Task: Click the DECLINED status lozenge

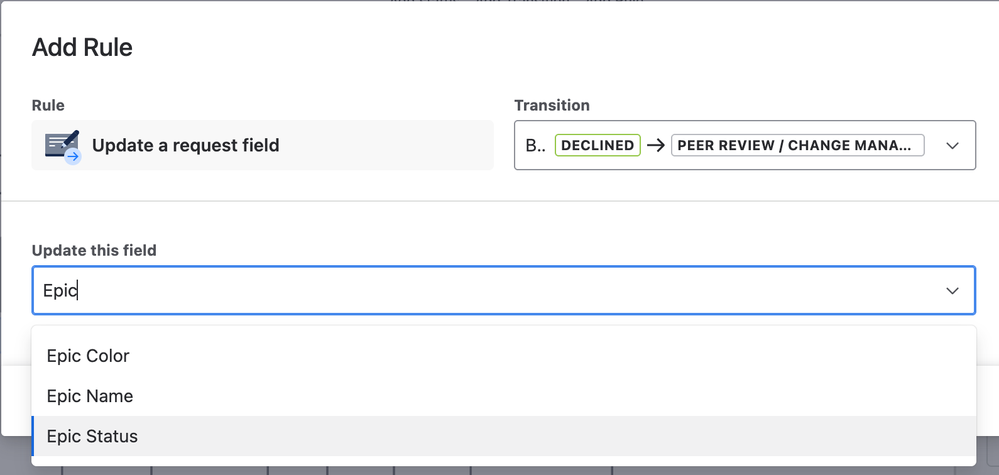Action: (598, 145)
